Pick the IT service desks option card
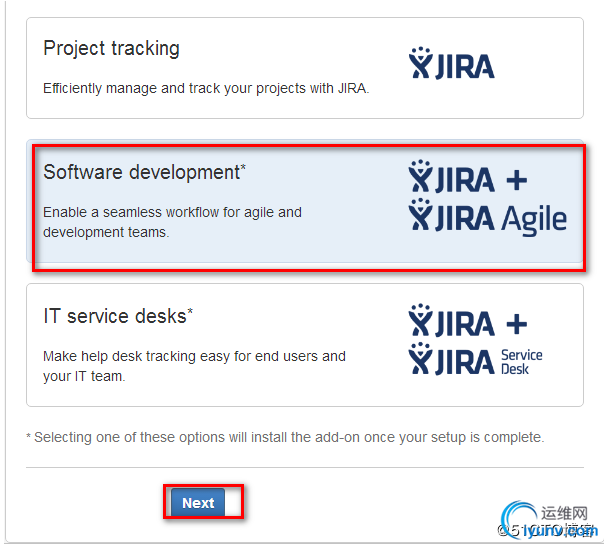Viewport: 604px width, 547px height. click(305, 345)
